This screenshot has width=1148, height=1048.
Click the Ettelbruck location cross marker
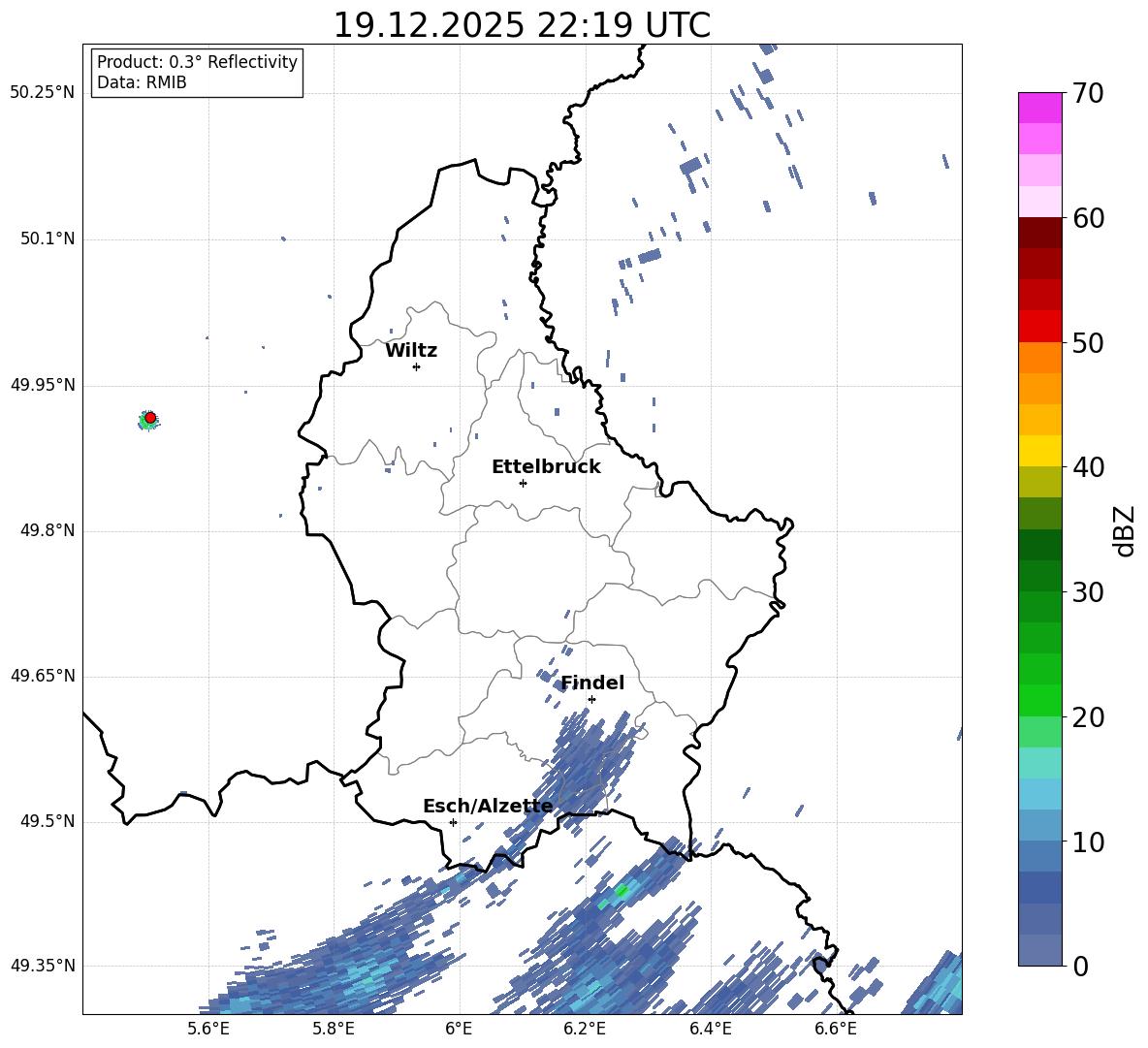pyautogui.click(x=523, y=483)
